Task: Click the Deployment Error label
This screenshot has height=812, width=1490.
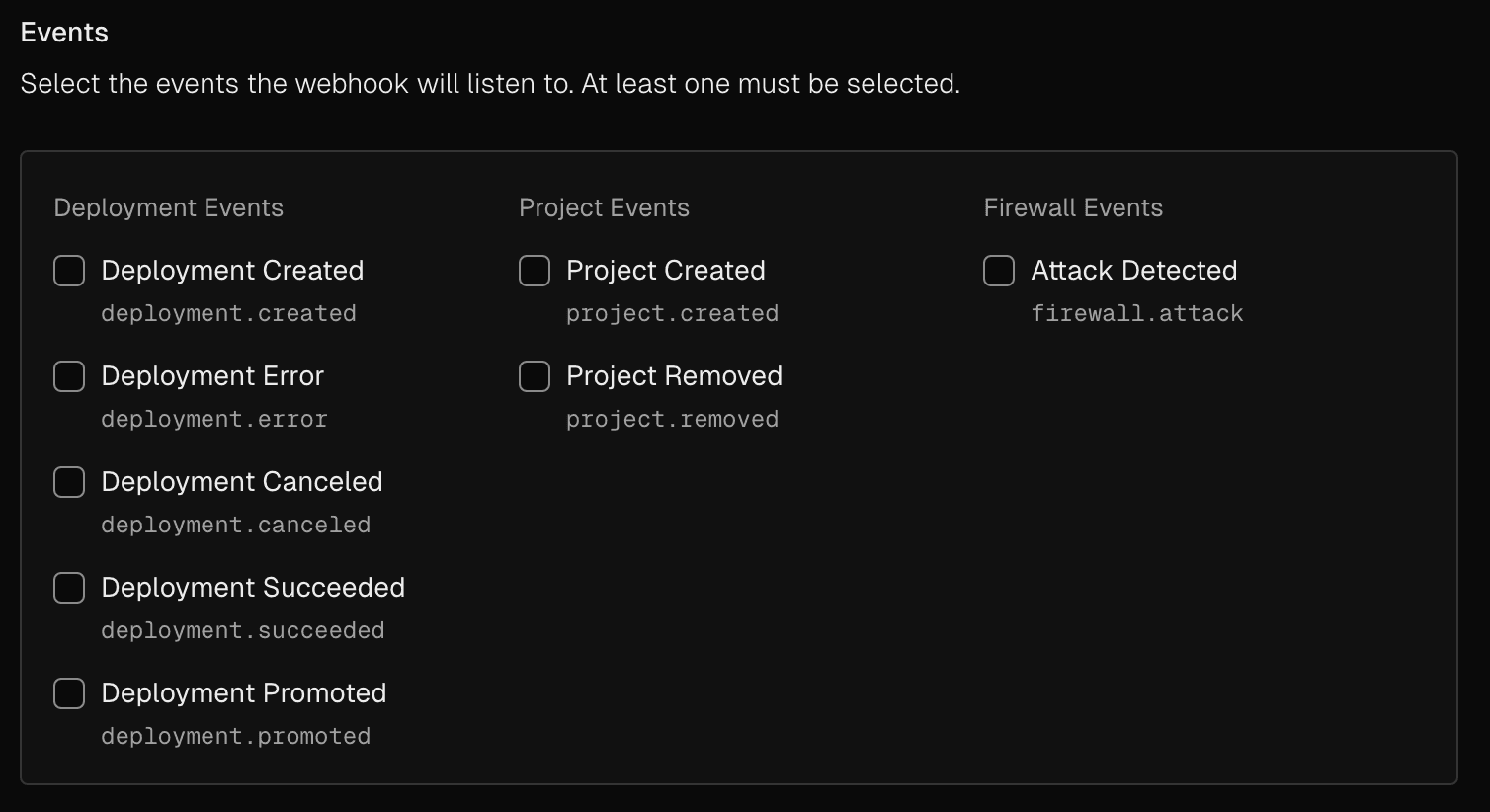Action: tap(213, 375)
